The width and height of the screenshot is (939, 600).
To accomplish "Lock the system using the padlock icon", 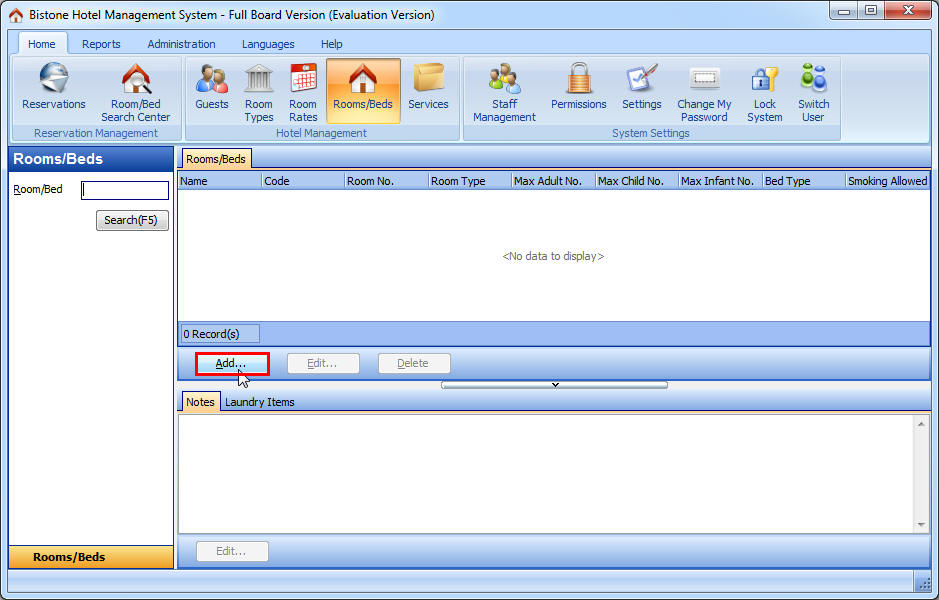I will coord(764,90).
